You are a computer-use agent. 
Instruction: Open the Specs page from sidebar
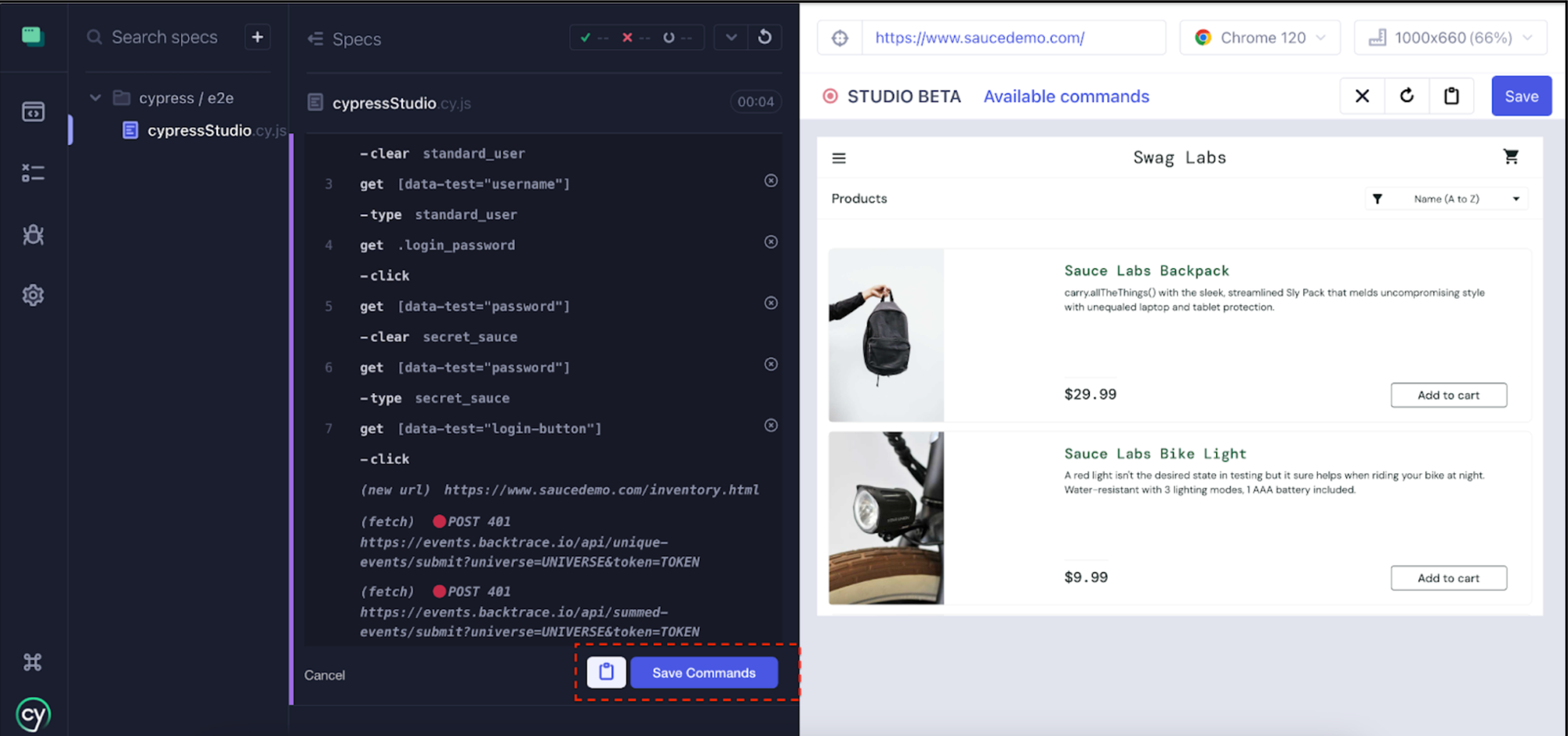tap(33, 111)
